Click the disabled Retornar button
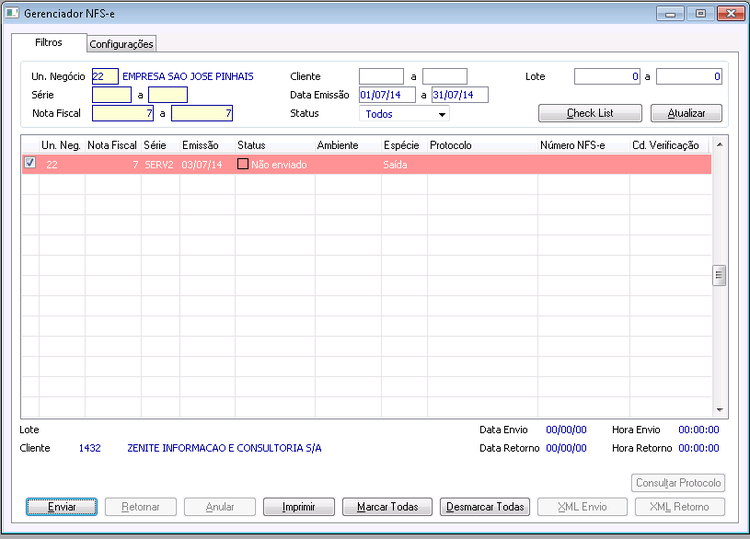This screenshot has height=539, width=750. (141, 507)
